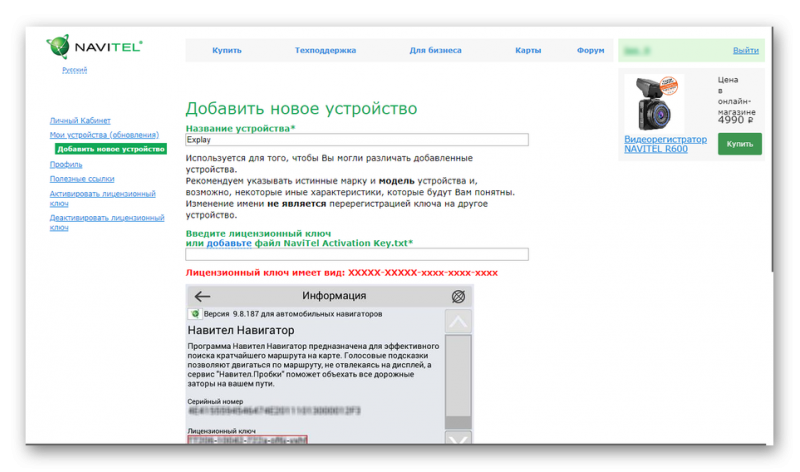Image resolution: width=800 pixels, height=472 pixels.
Task: Open the Купить menu item
Action: [227, 50]
